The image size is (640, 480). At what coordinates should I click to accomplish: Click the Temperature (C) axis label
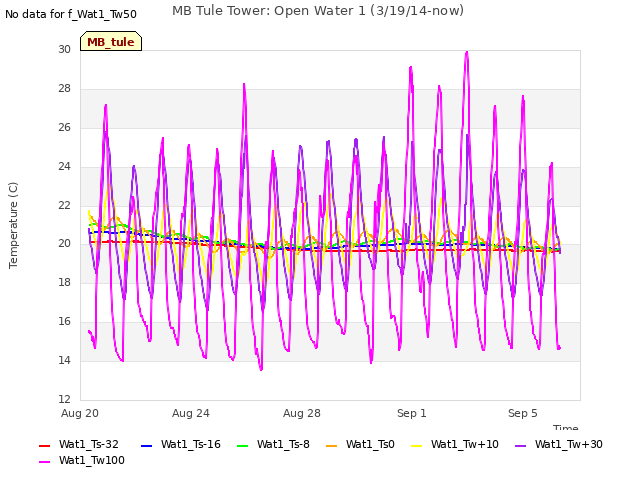13,225
